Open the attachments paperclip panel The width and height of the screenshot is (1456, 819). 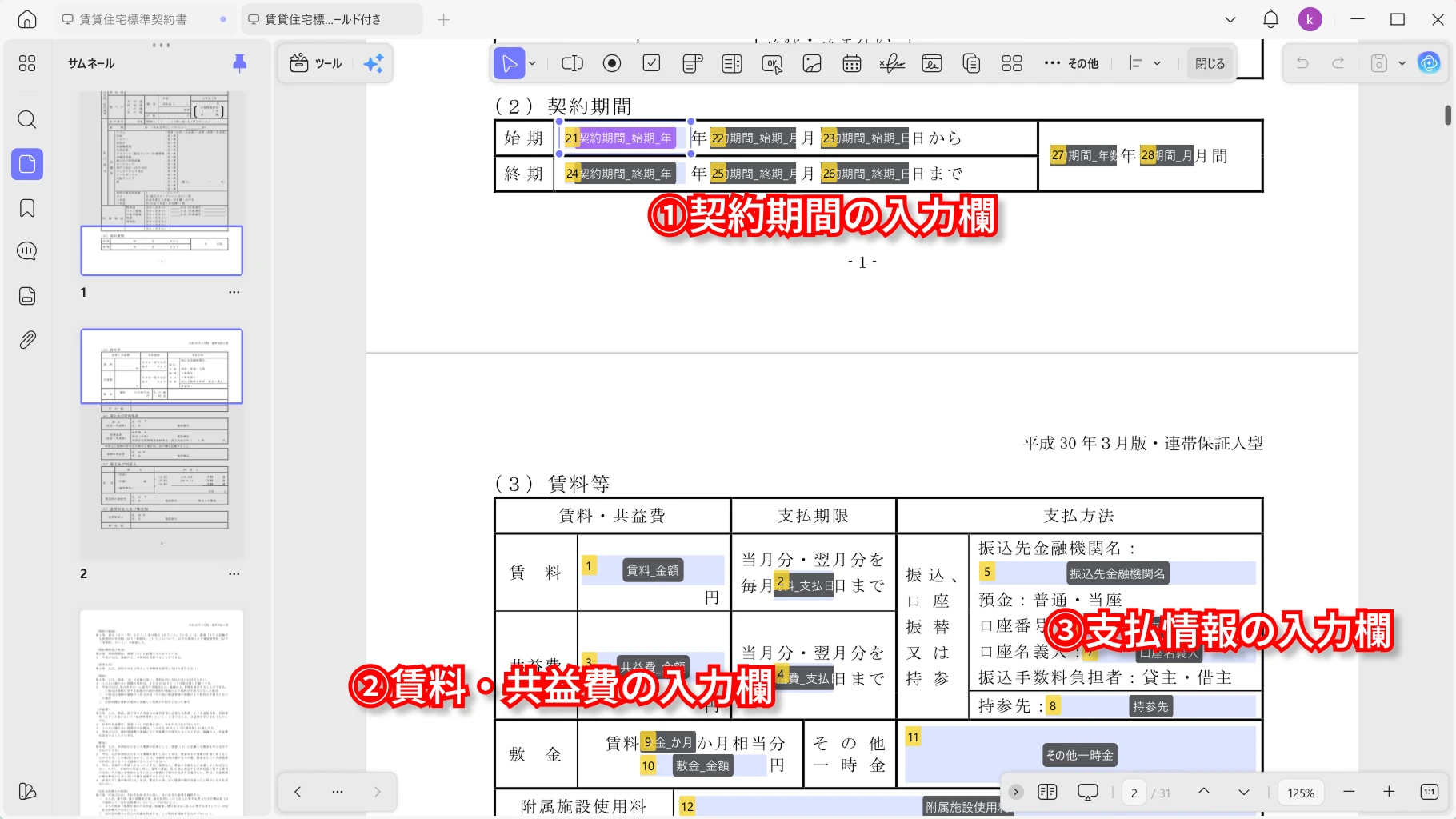point(27,340)
